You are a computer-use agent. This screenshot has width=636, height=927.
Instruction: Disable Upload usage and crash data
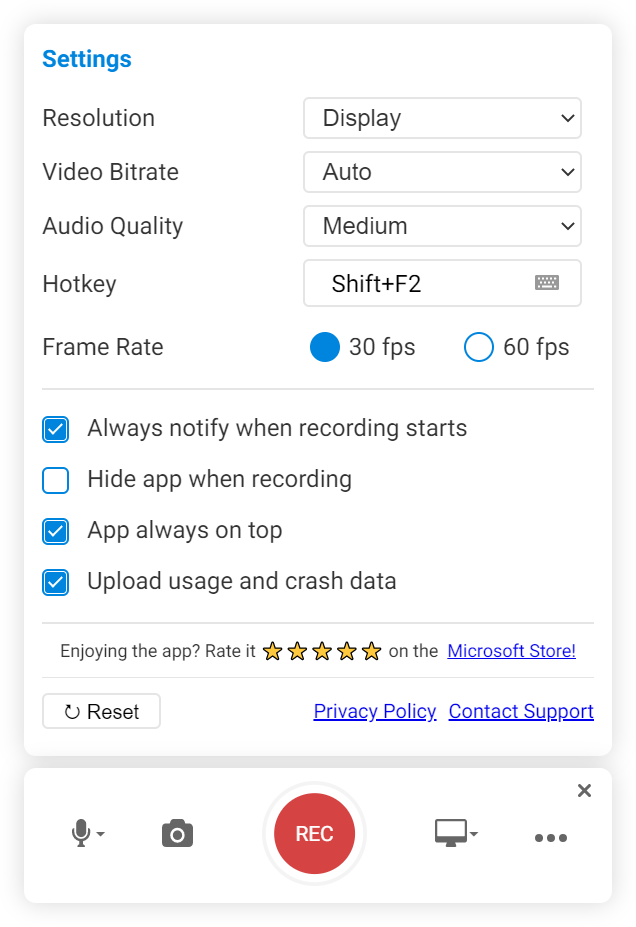pyautogui.click(x=55, y=581)
